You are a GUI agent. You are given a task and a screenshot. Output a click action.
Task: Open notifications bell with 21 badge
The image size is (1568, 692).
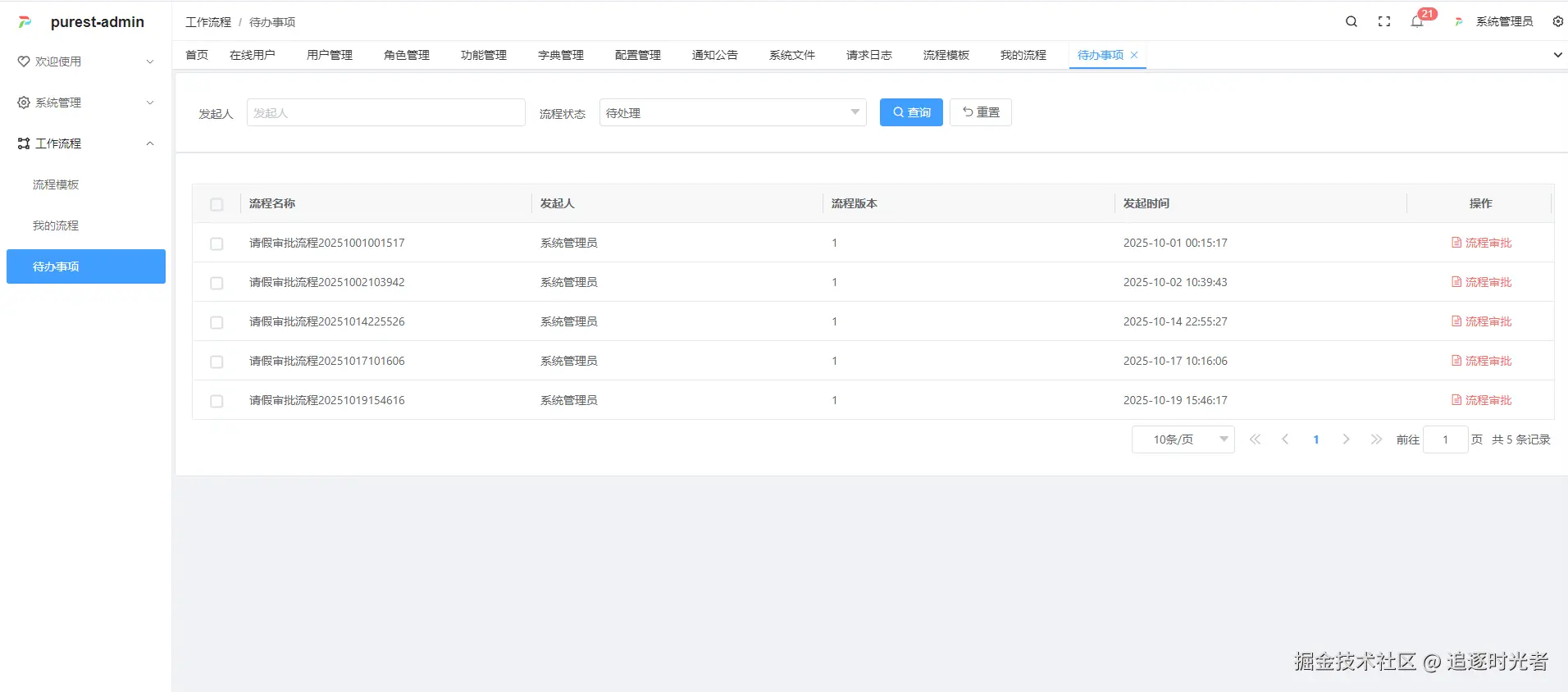click(1417, 22)
